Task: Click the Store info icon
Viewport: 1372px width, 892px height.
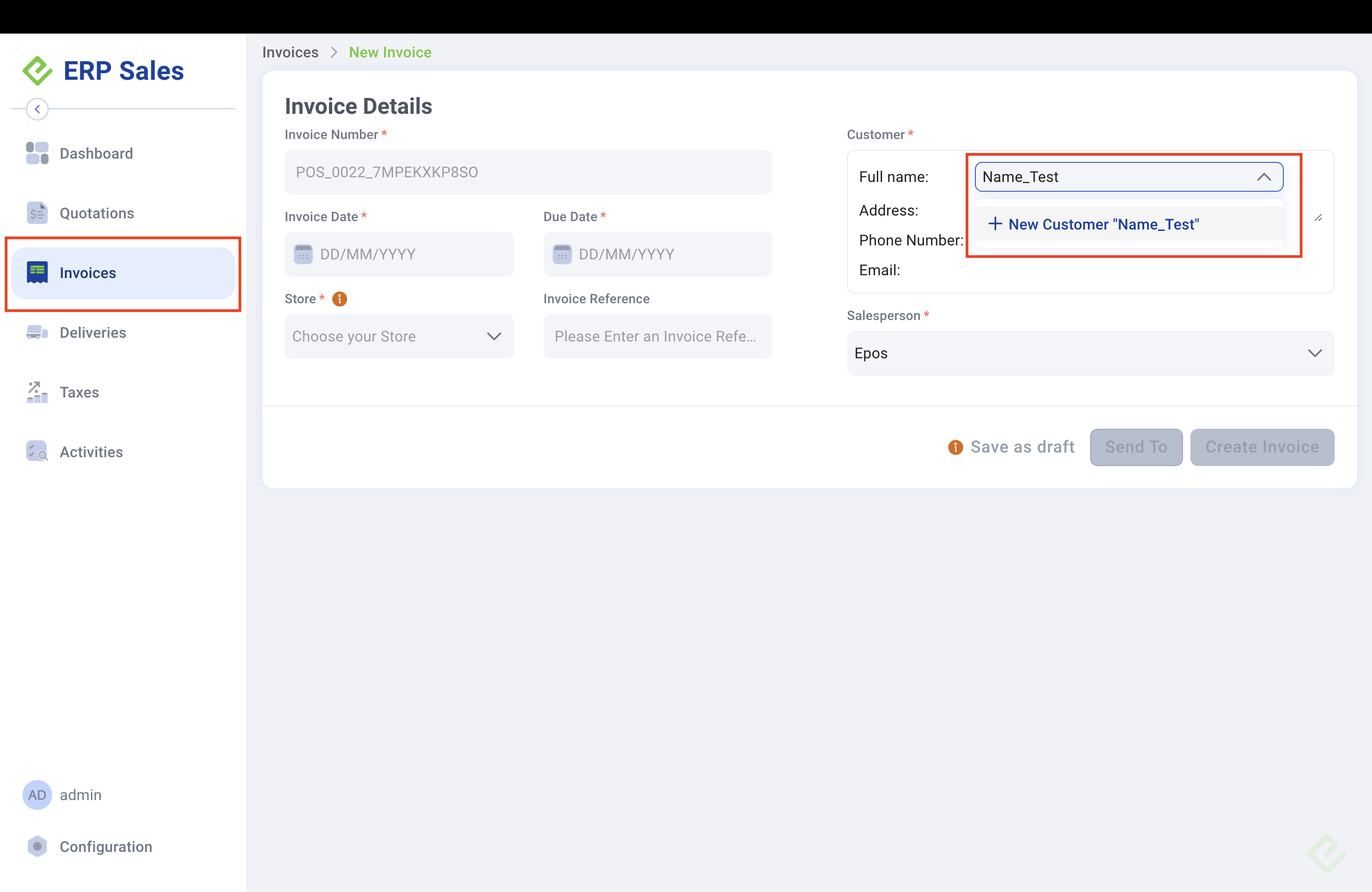Action: [340, 299]
